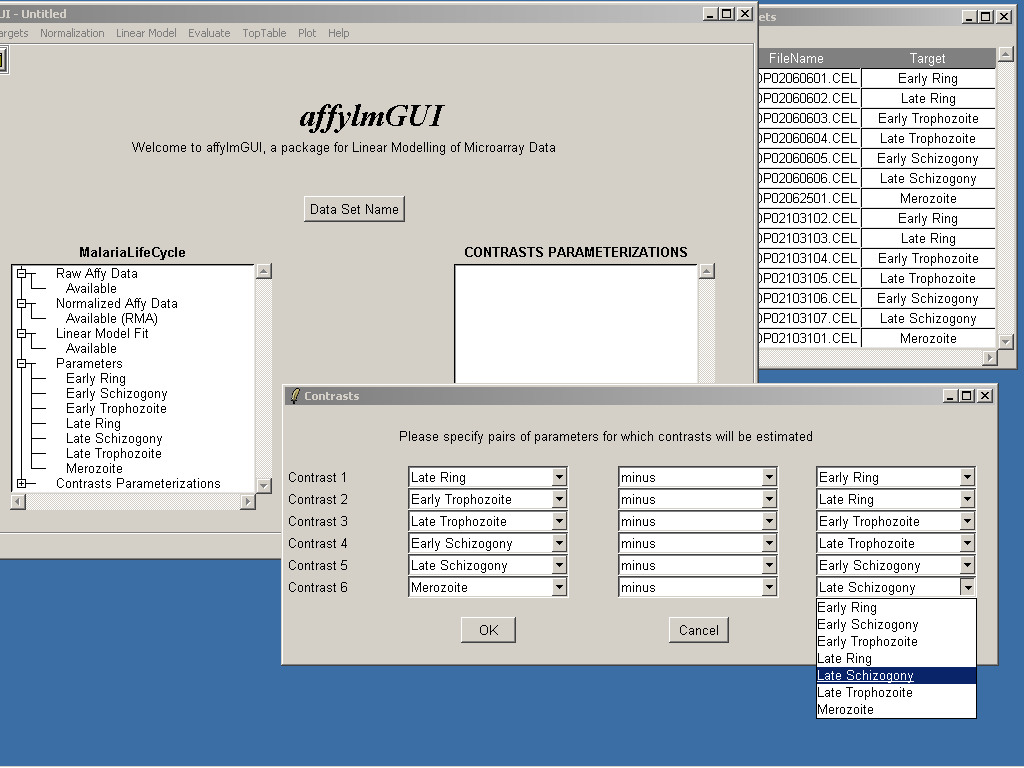The height and width of the screenshot is (768, 1024).
Task: Choose Early Ring in the open dropdown list
Action: (847, 608)
